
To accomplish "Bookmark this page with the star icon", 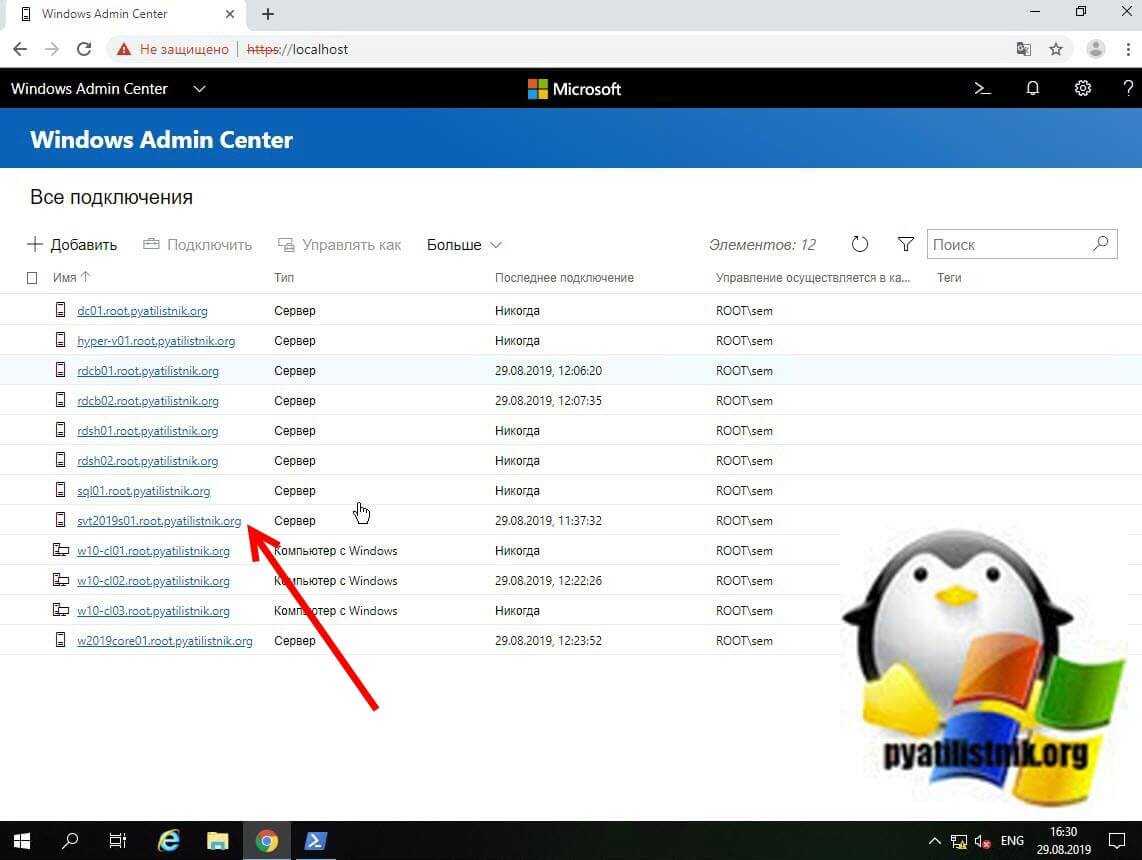I will (1056, 49).
